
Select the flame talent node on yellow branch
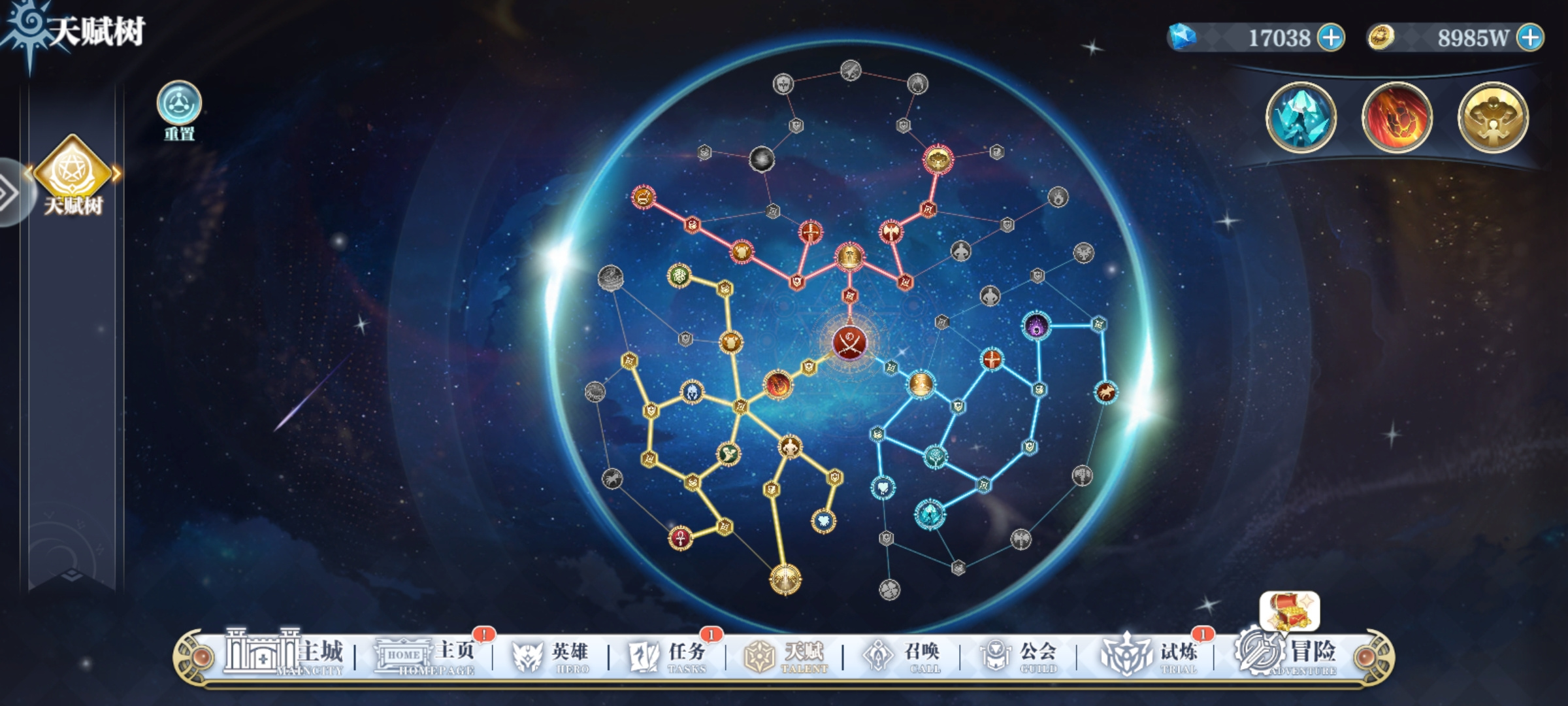click(777, 385)
